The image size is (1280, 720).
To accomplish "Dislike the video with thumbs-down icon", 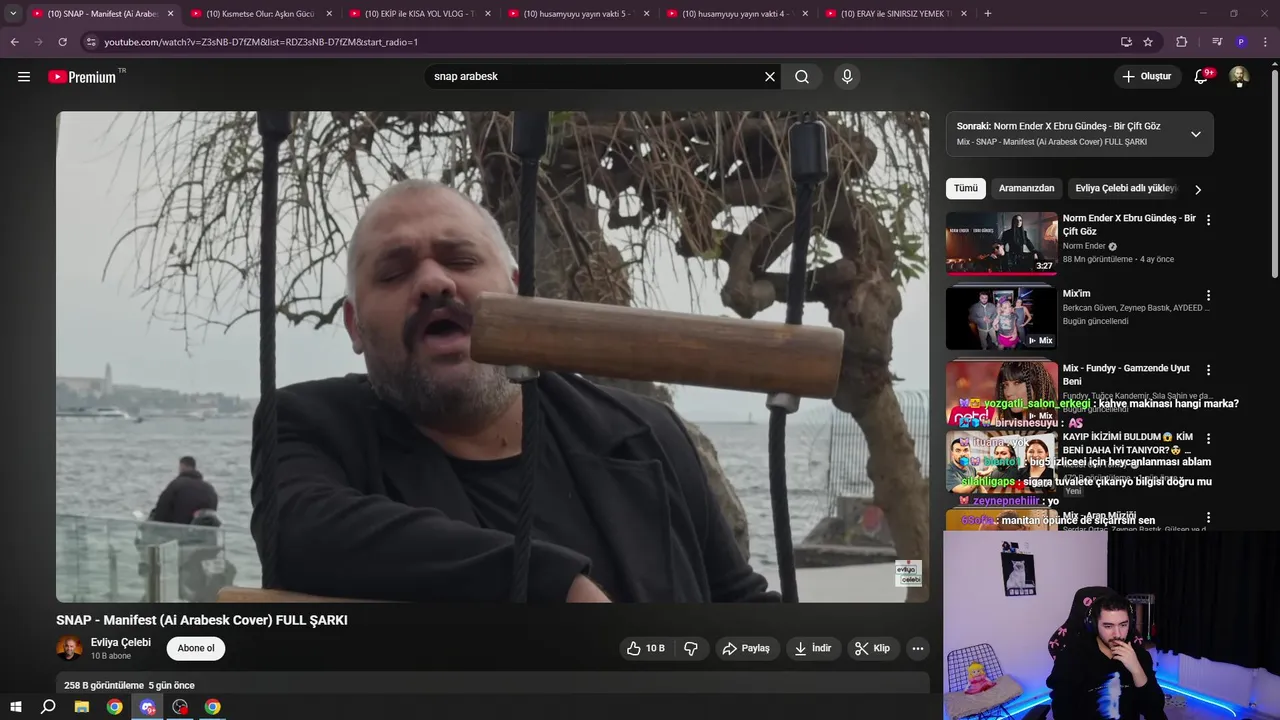I will (x=691, y=648).
